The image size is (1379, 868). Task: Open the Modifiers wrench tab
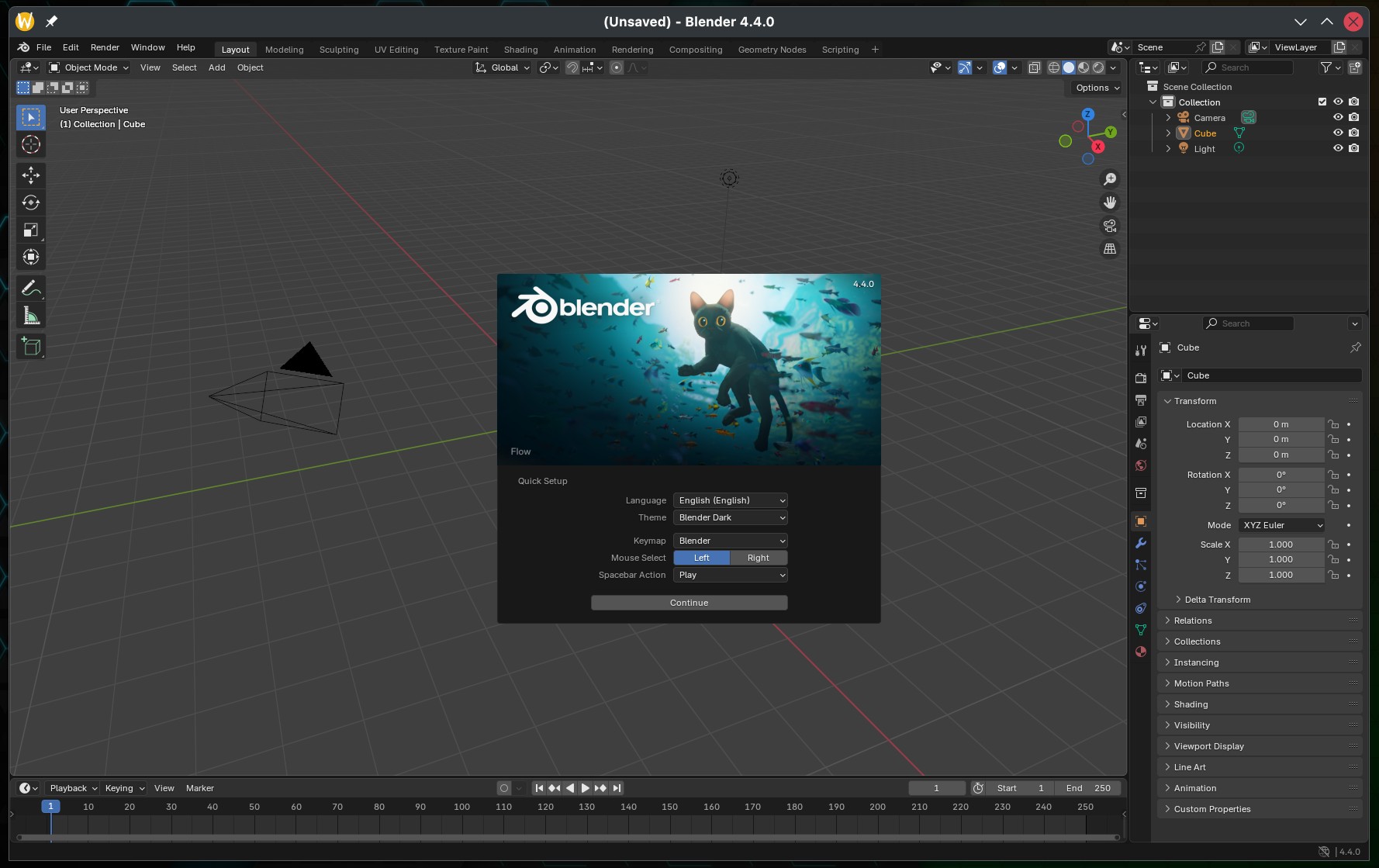[1141, 543]
